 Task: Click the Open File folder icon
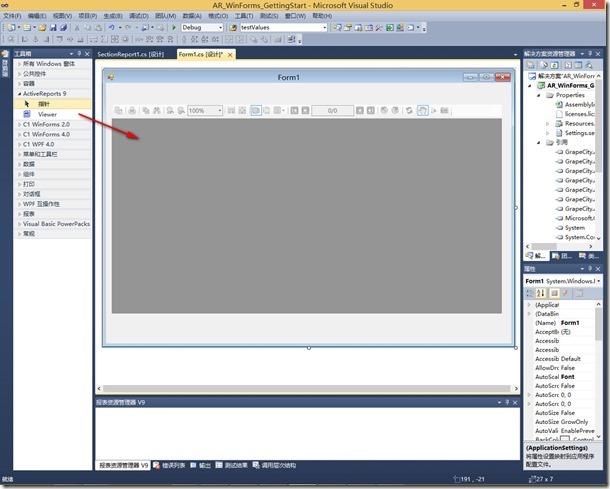click(x=43, y=28)
